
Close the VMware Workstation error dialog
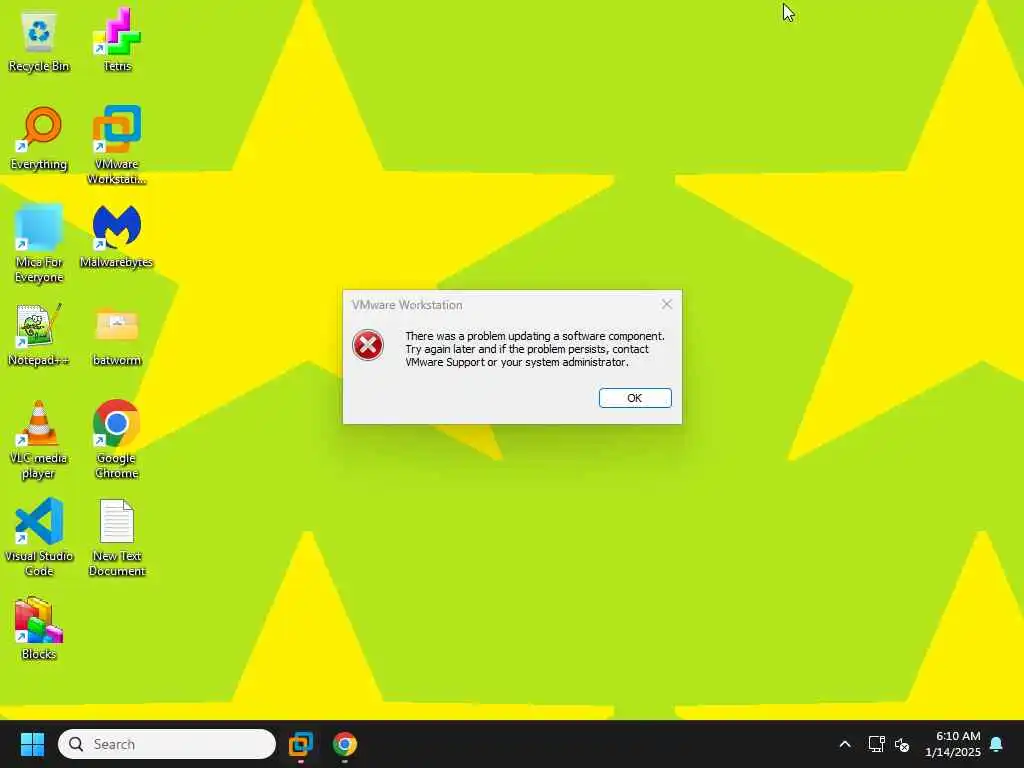pyautogui.click(x=666, y=304)
